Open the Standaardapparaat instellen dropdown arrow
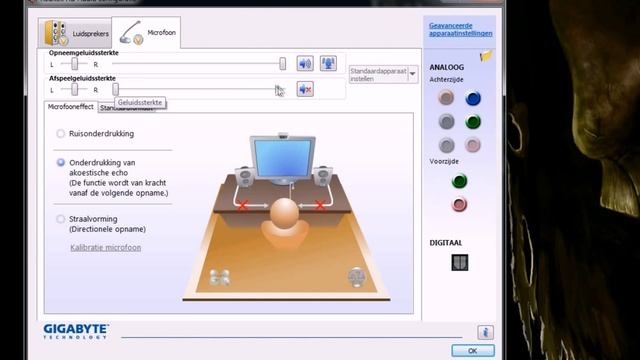 tap(412, 74)
